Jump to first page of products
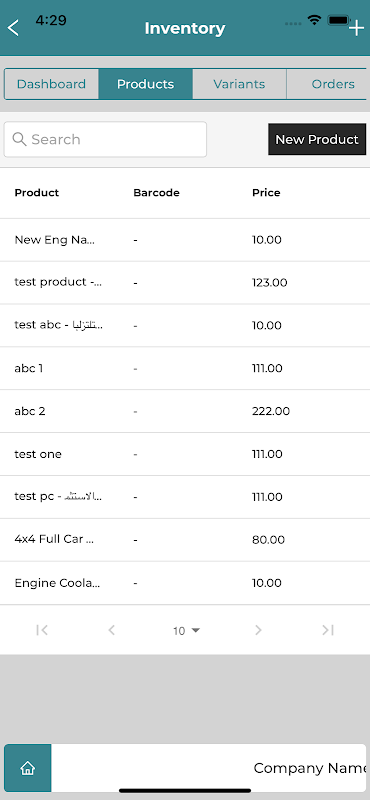The image size is (370, 800). (x=42, y=631)
